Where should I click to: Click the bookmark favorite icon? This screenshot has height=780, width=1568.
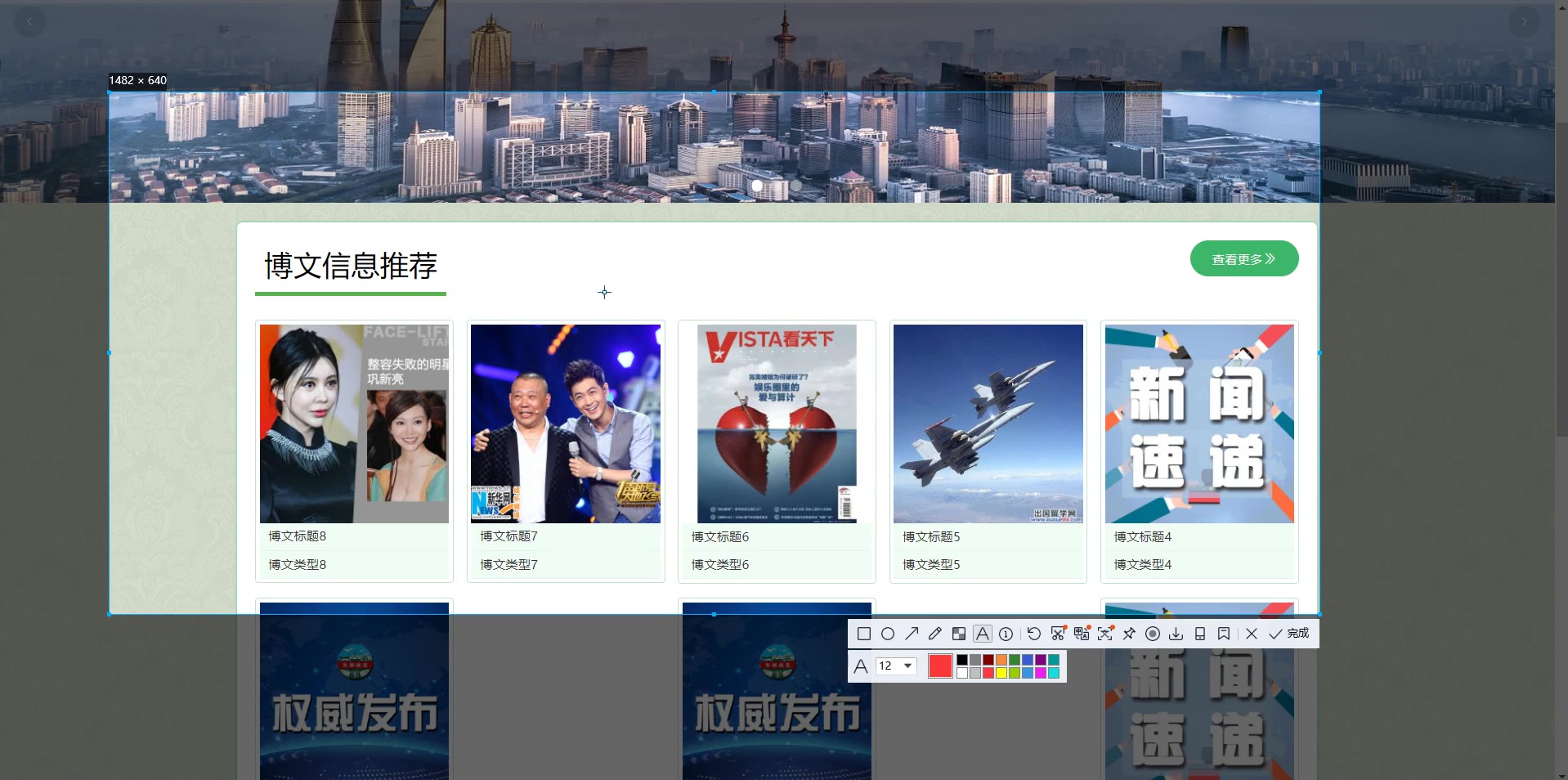1224,634
